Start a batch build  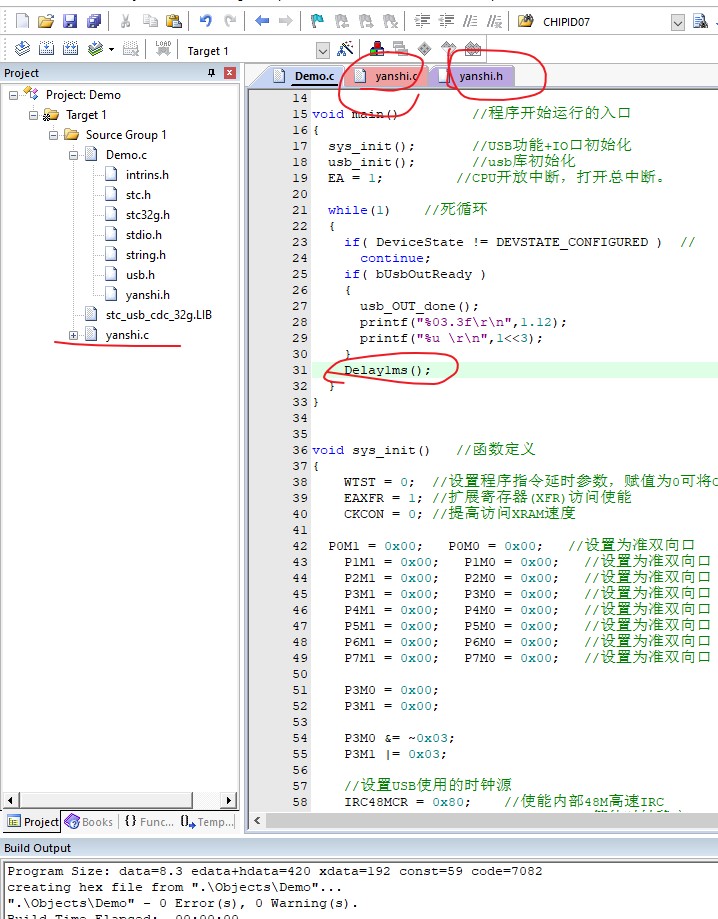coord(94,49)
